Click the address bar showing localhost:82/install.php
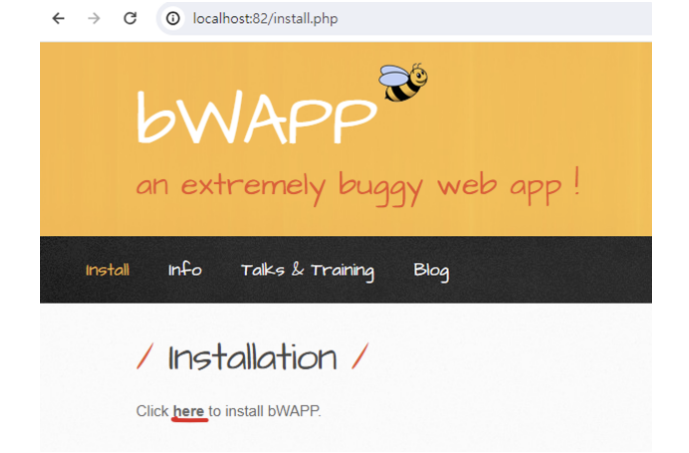This screenshot has width=689, height=453. (404, 18)
